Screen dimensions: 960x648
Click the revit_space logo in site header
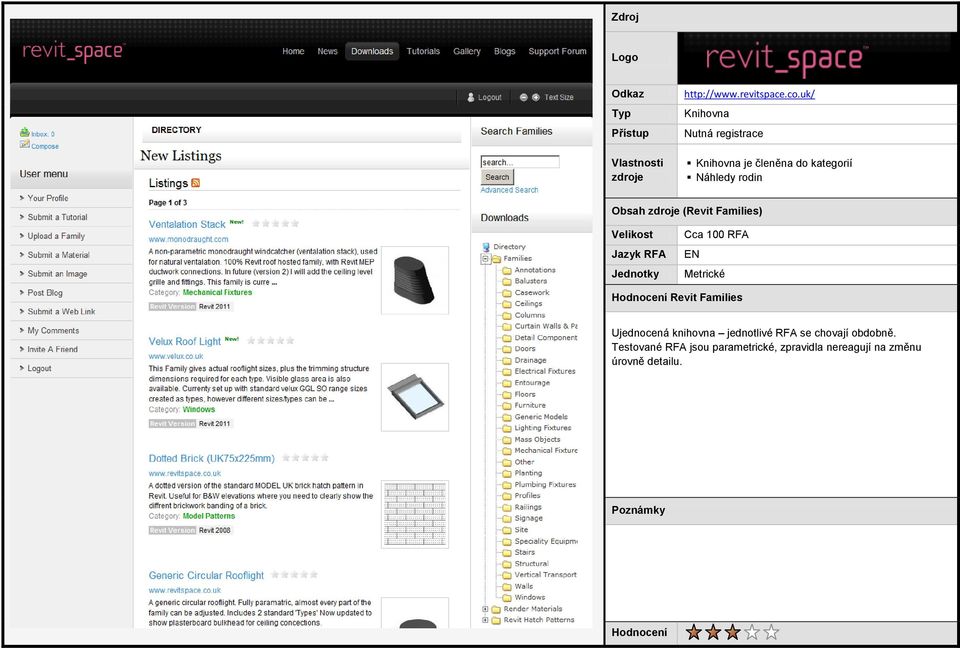[73, 53]
